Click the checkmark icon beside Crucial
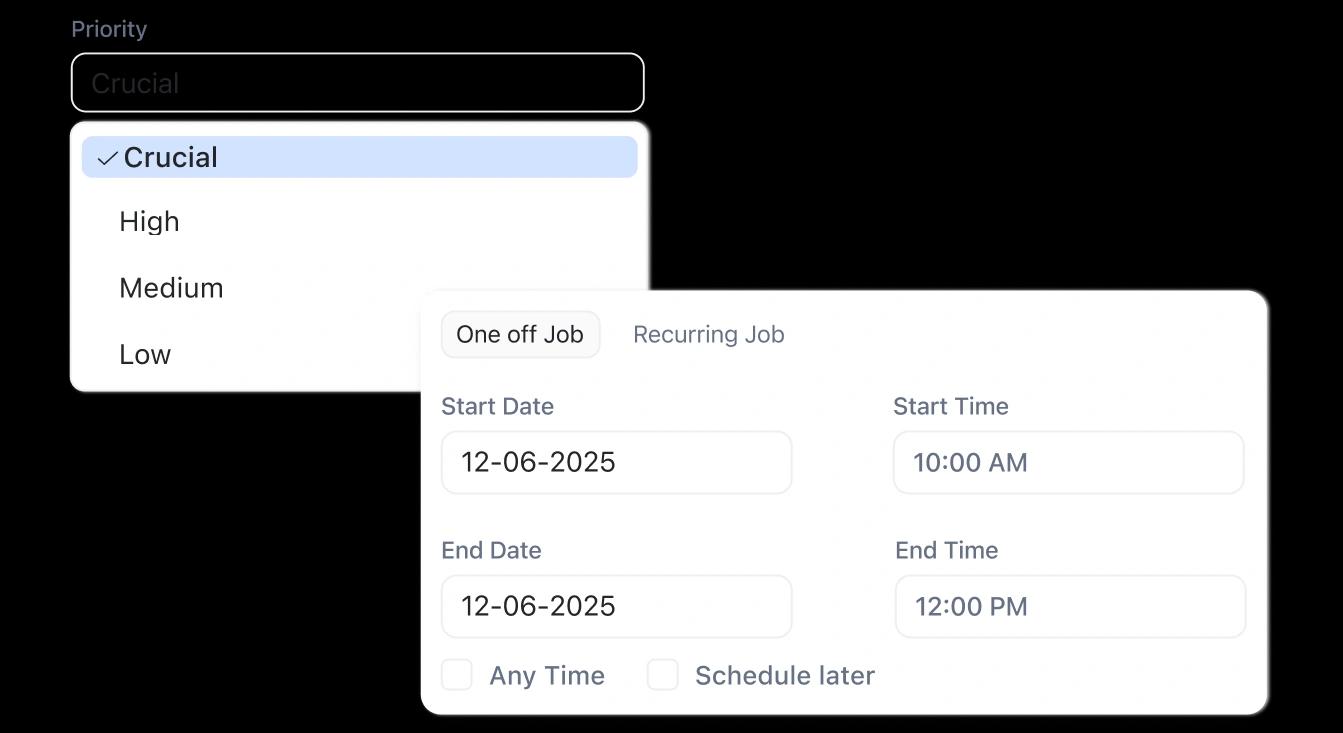Screen dimensions: 1343x733 click(107, 158)
